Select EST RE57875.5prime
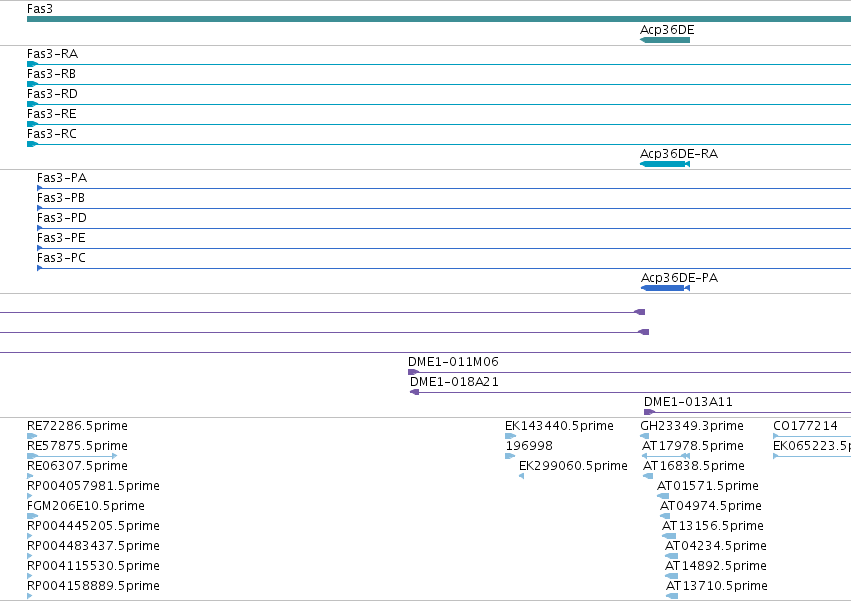The image size is (851, 601). click(77, 446)
